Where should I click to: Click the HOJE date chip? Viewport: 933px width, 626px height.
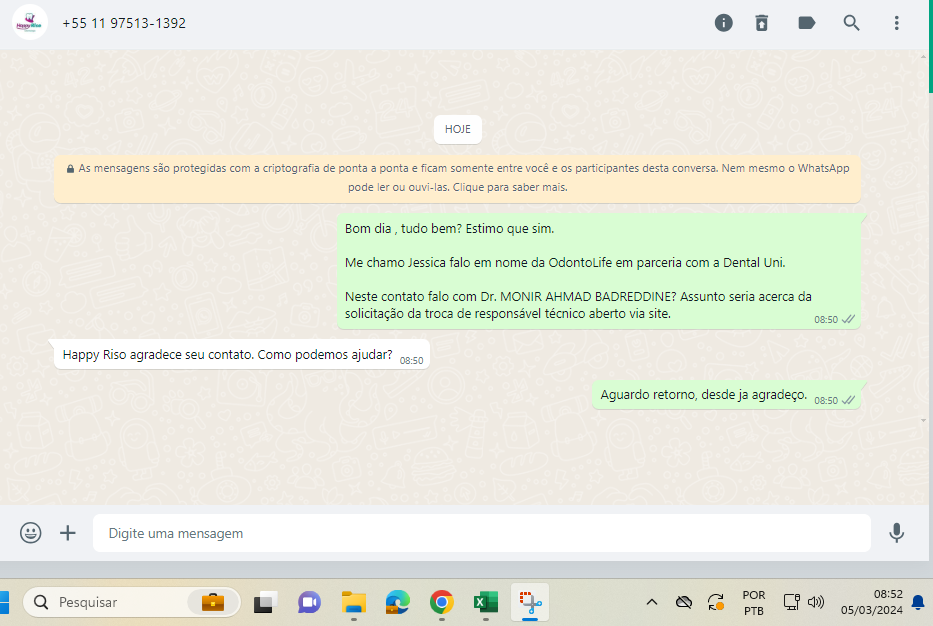(x=458, y=129)
